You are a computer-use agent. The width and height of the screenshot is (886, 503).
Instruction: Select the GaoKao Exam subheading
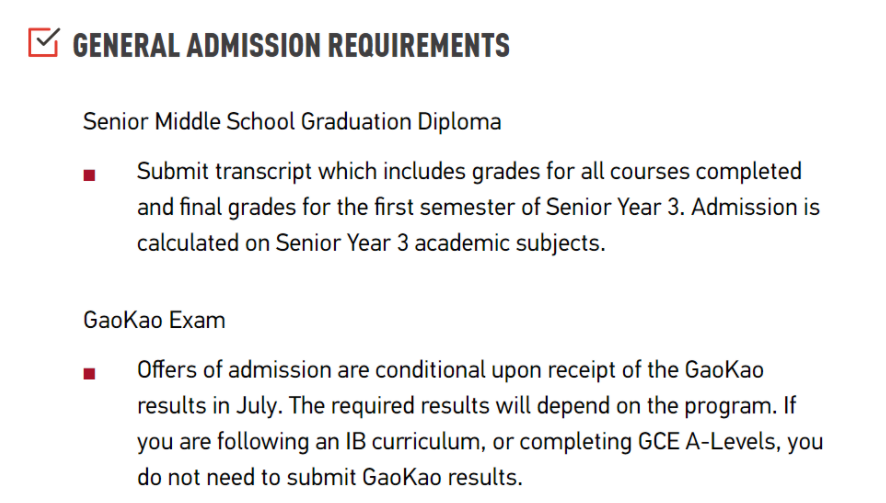click(154, 320)
